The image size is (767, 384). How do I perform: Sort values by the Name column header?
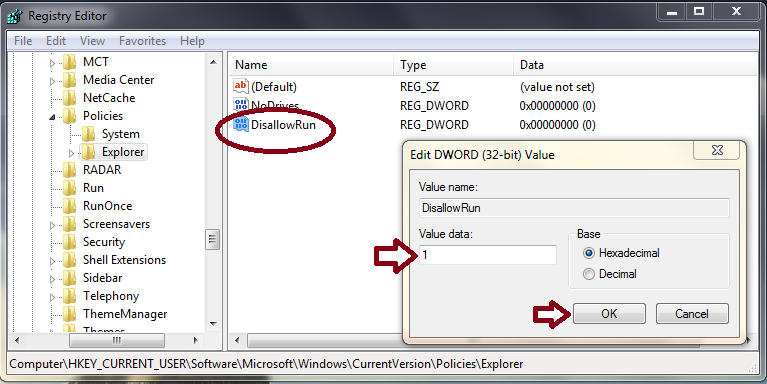(x=311, y=65)
